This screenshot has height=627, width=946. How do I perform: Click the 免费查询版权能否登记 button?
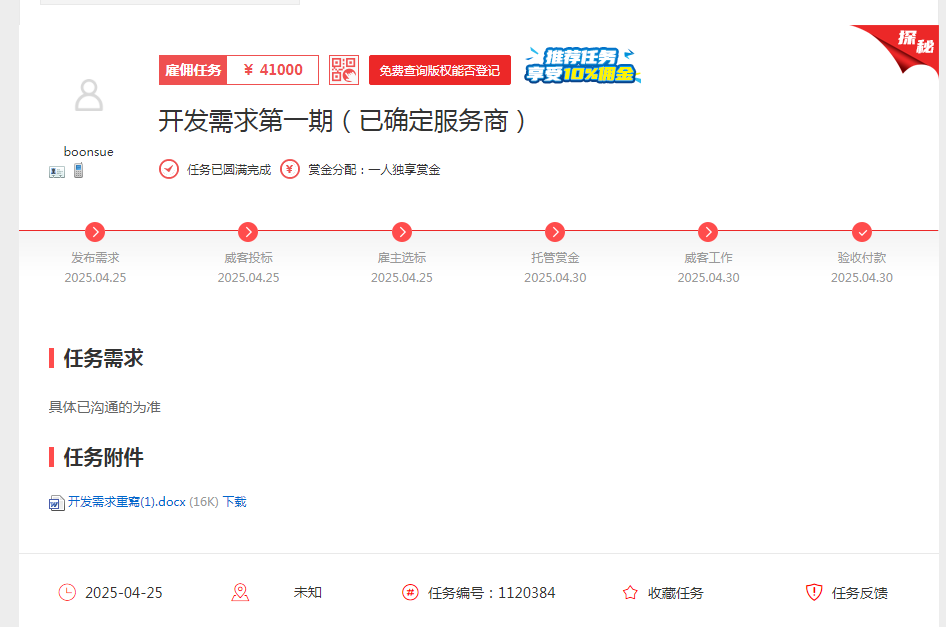tap(440, 70)
